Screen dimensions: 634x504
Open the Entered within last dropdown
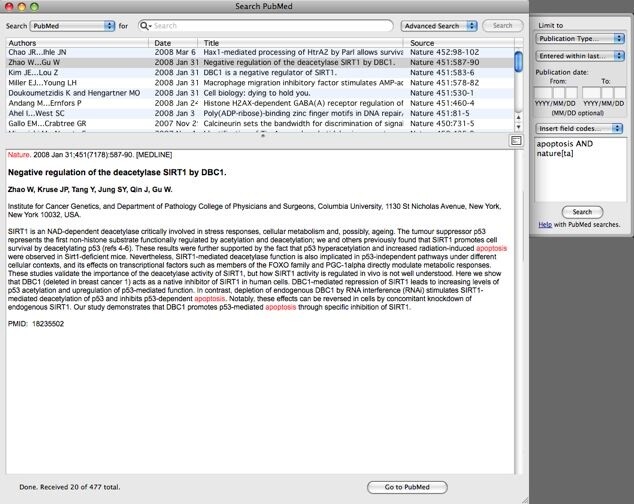point(580,56)
